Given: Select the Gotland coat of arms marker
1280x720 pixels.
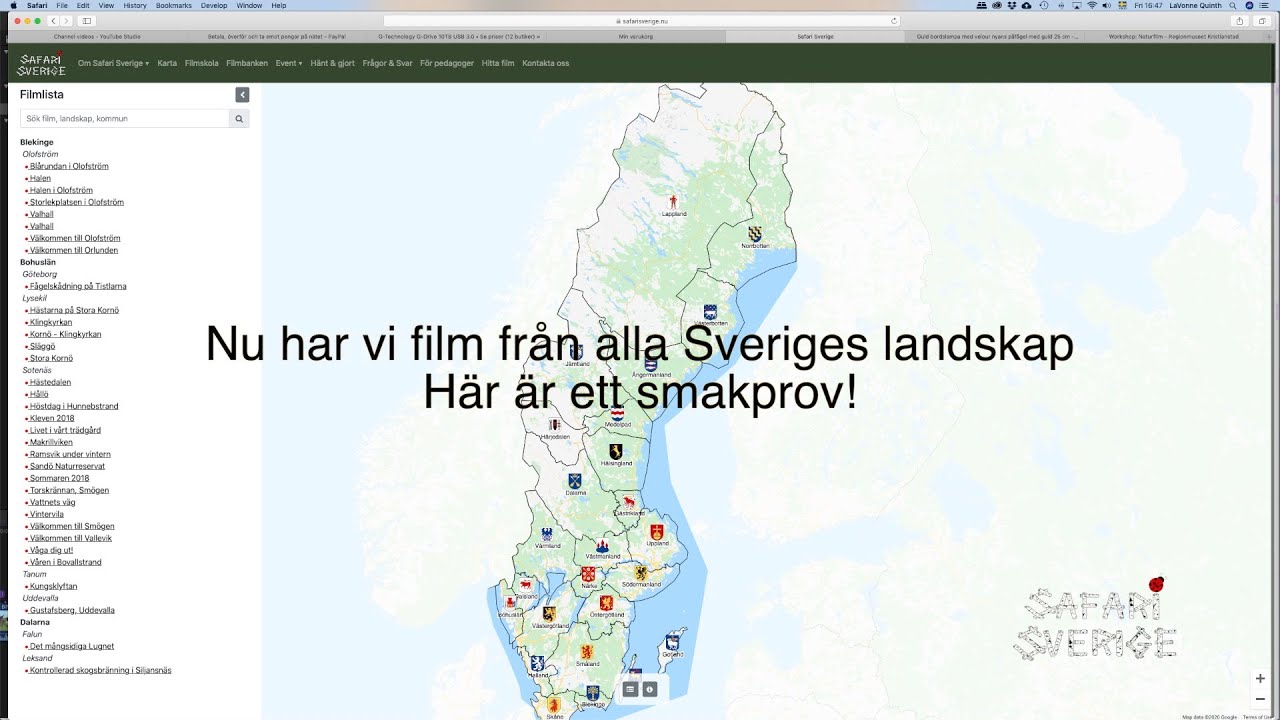Looking at the screenshot, I should click(x=673, y=642).
